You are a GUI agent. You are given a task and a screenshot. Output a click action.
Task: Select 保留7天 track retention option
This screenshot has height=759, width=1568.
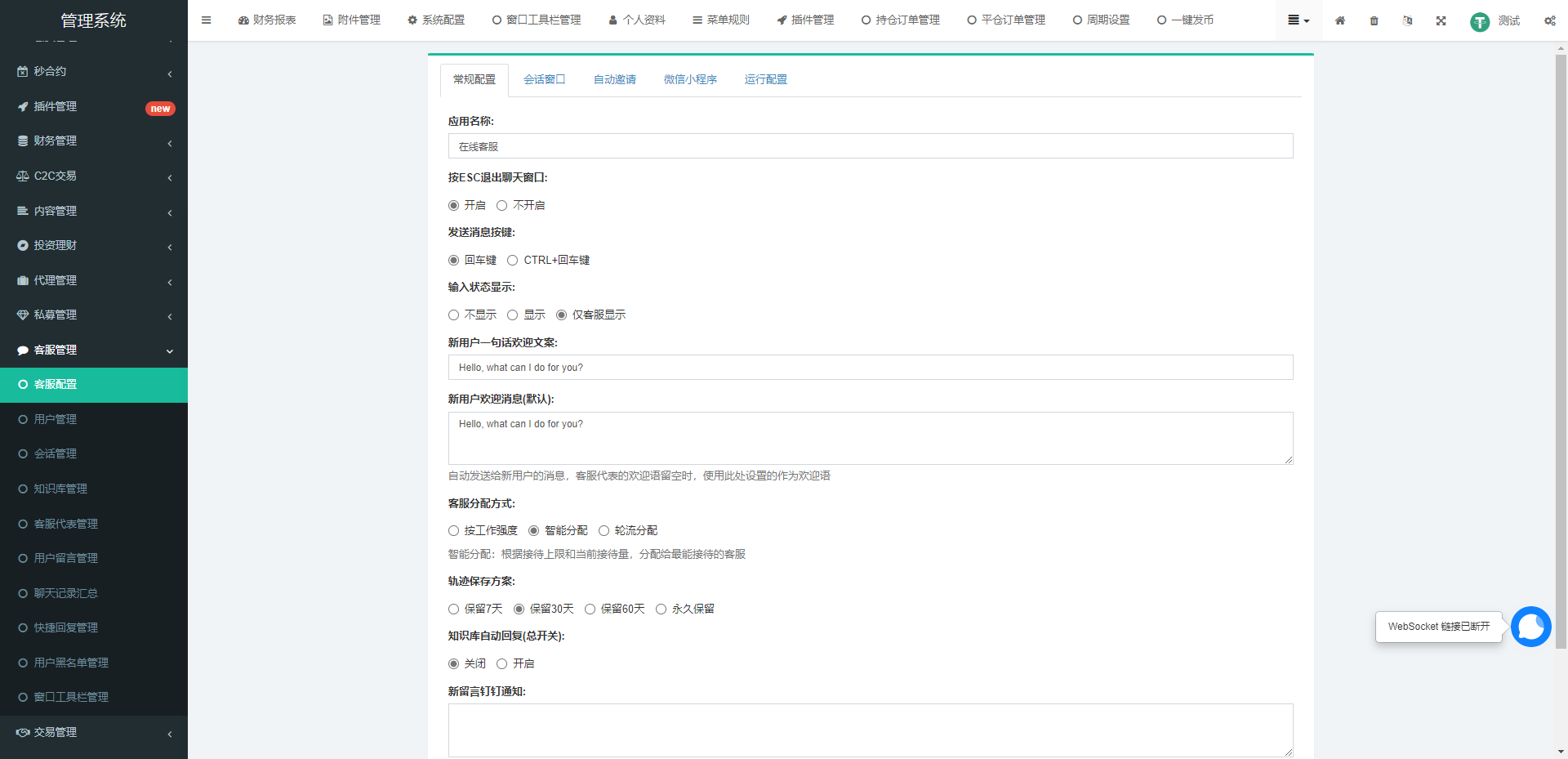pyautogui.click(x=453, y=609)
